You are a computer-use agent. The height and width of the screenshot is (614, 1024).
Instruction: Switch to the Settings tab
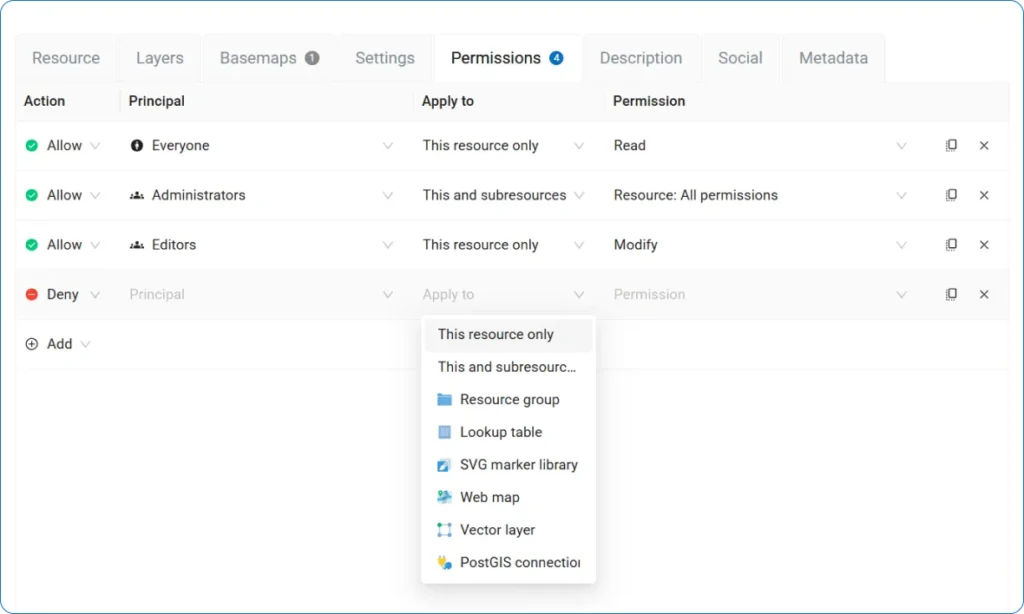coord(384,58)
